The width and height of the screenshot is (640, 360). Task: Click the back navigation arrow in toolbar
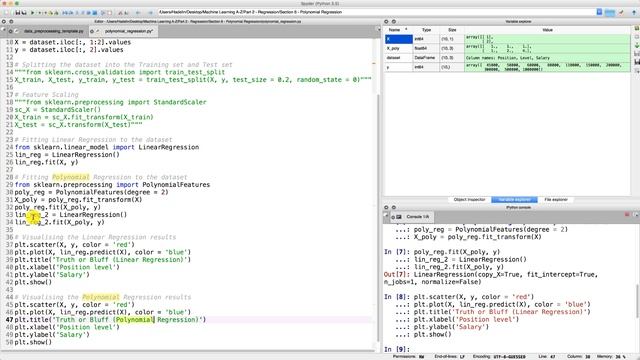[138, 13]
